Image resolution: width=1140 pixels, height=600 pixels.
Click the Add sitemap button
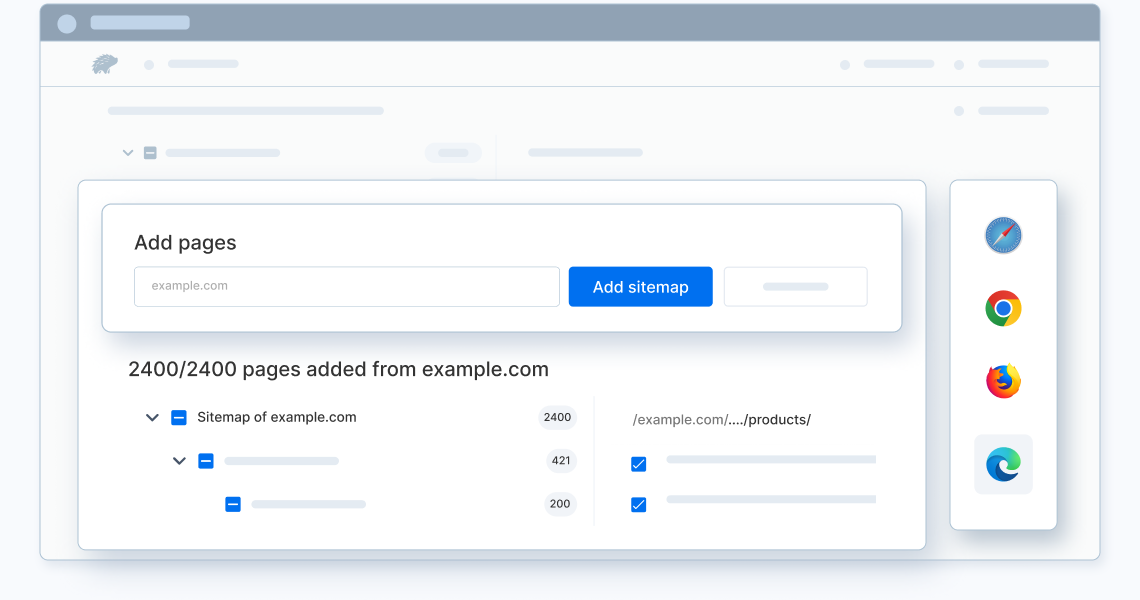pos(640,287)
